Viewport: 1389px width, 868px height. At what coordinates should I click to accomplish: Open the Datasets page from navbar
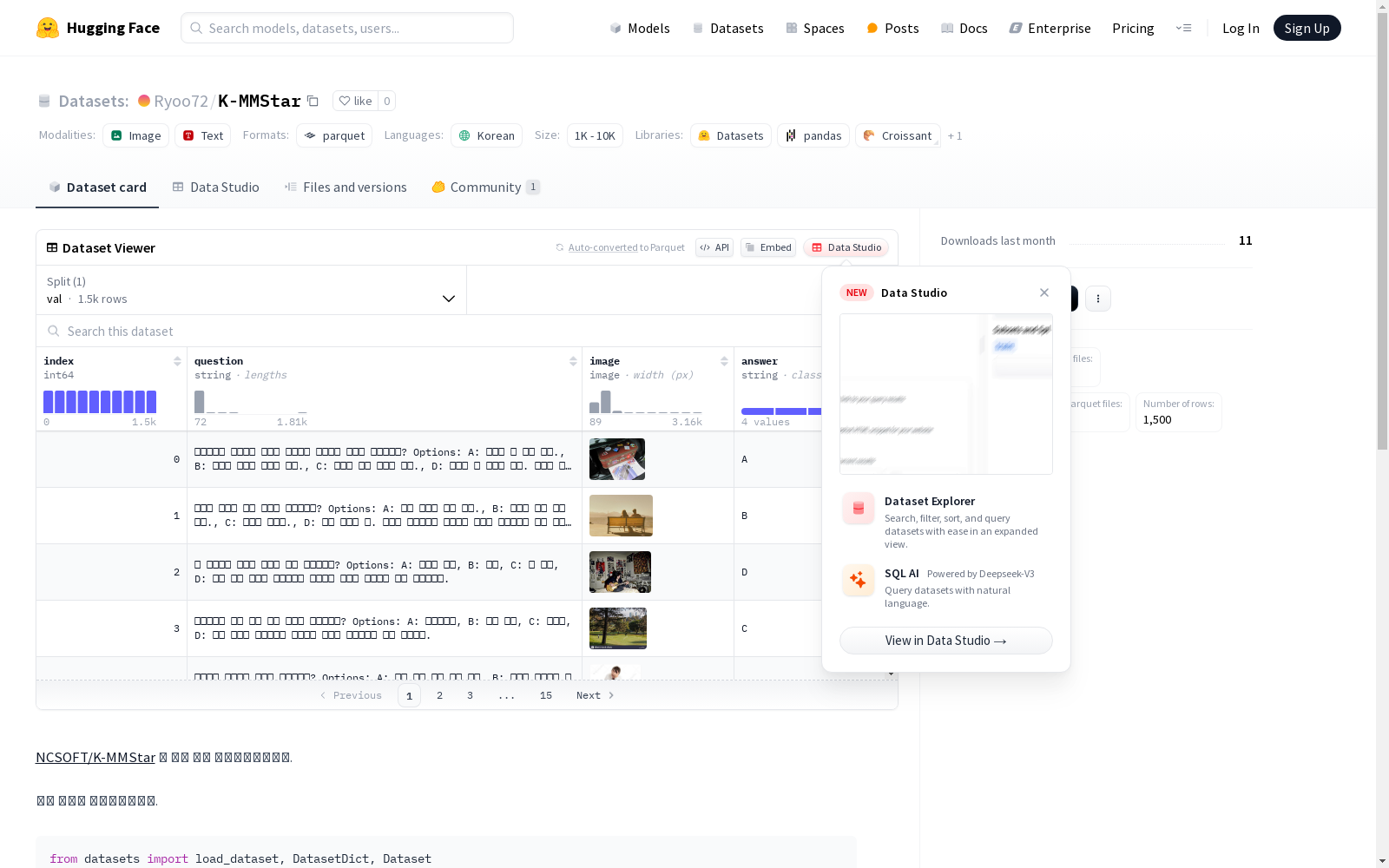pos(727,28)
